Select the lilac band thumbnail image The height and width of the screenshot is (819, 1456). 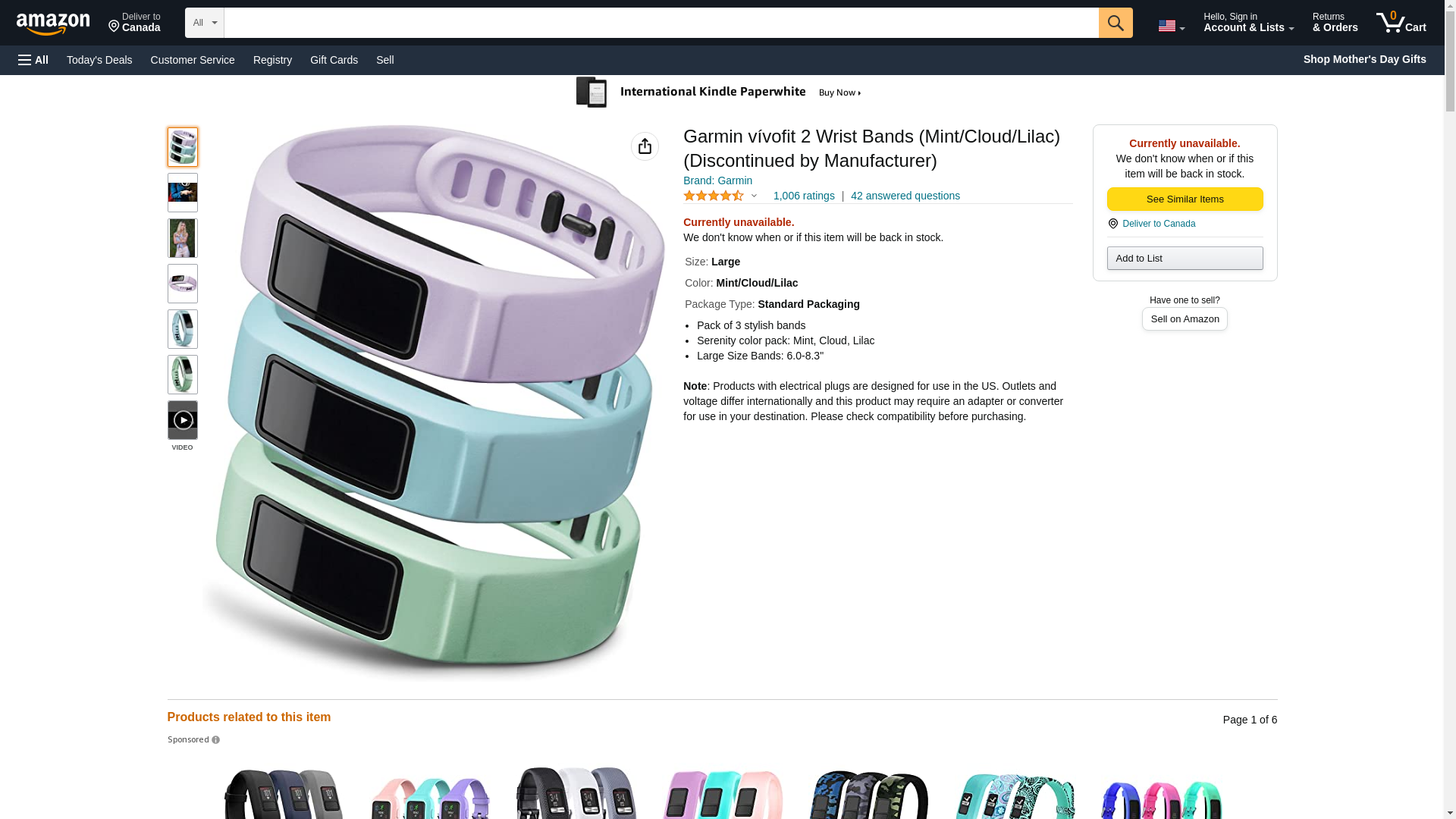(182, 284)
